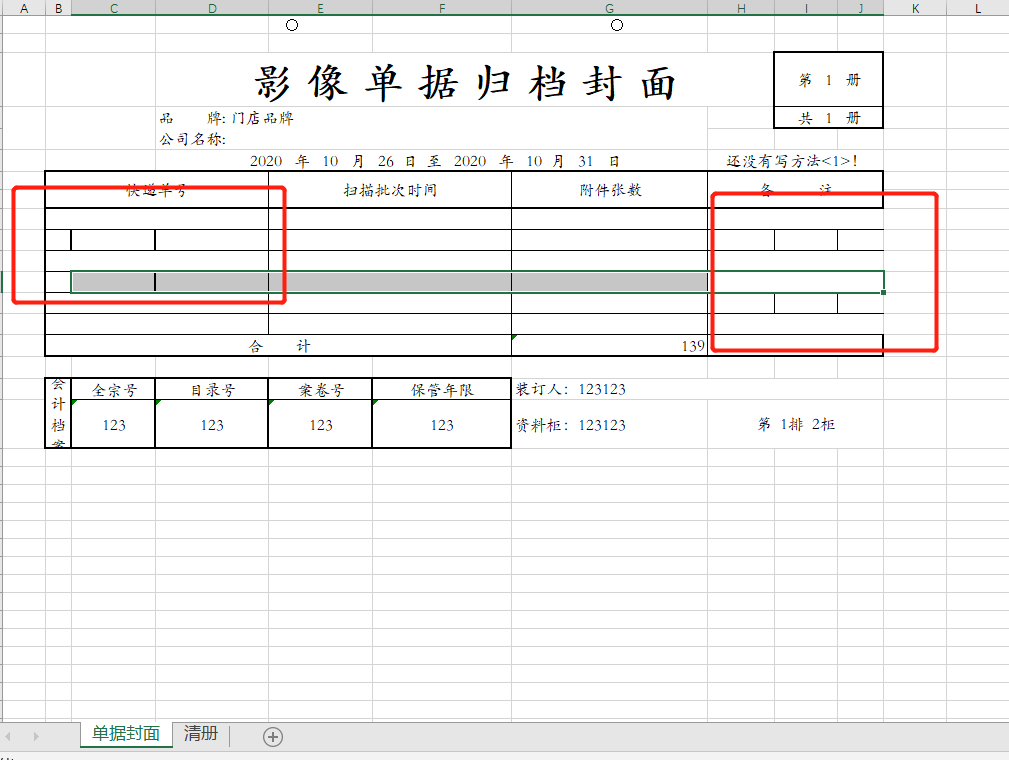Switch to the 清册 sheet tab
Screen dimensions: 1009x760
201,735
